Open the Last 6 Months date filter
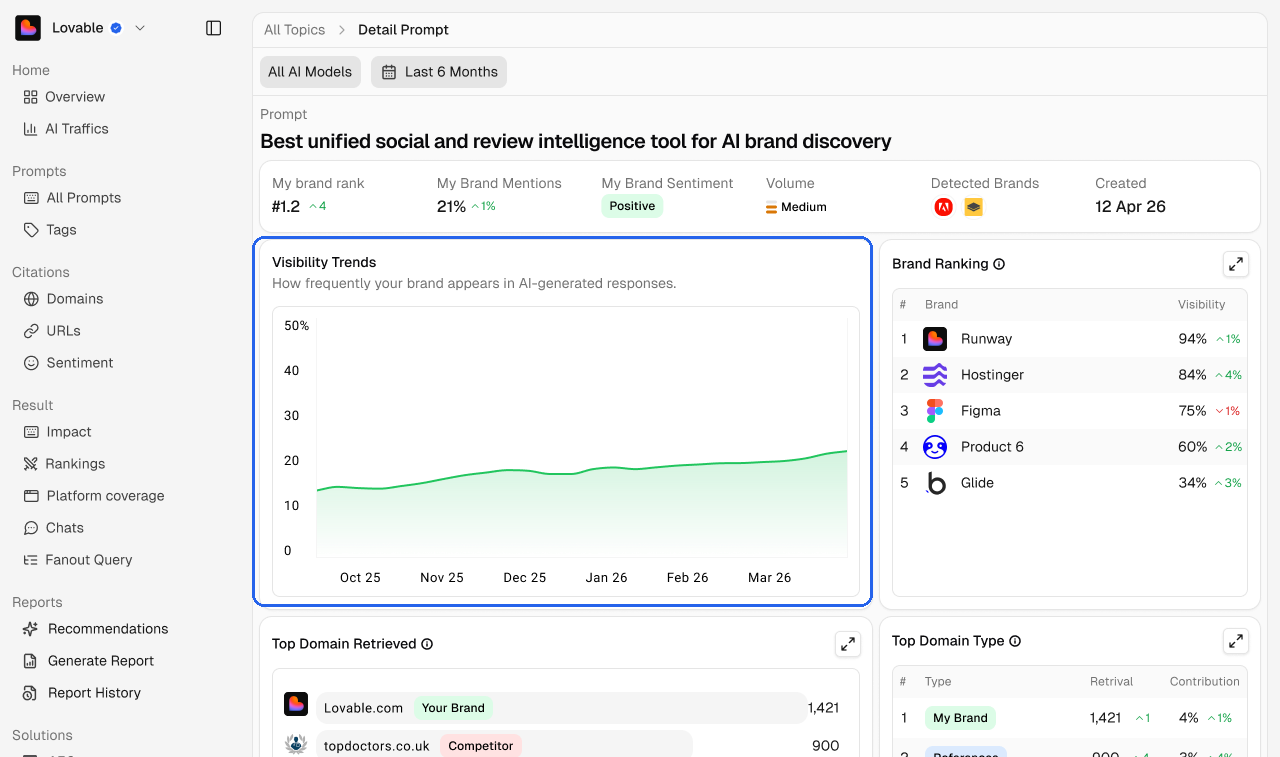The image size is (1280, 757). point(439,72)
